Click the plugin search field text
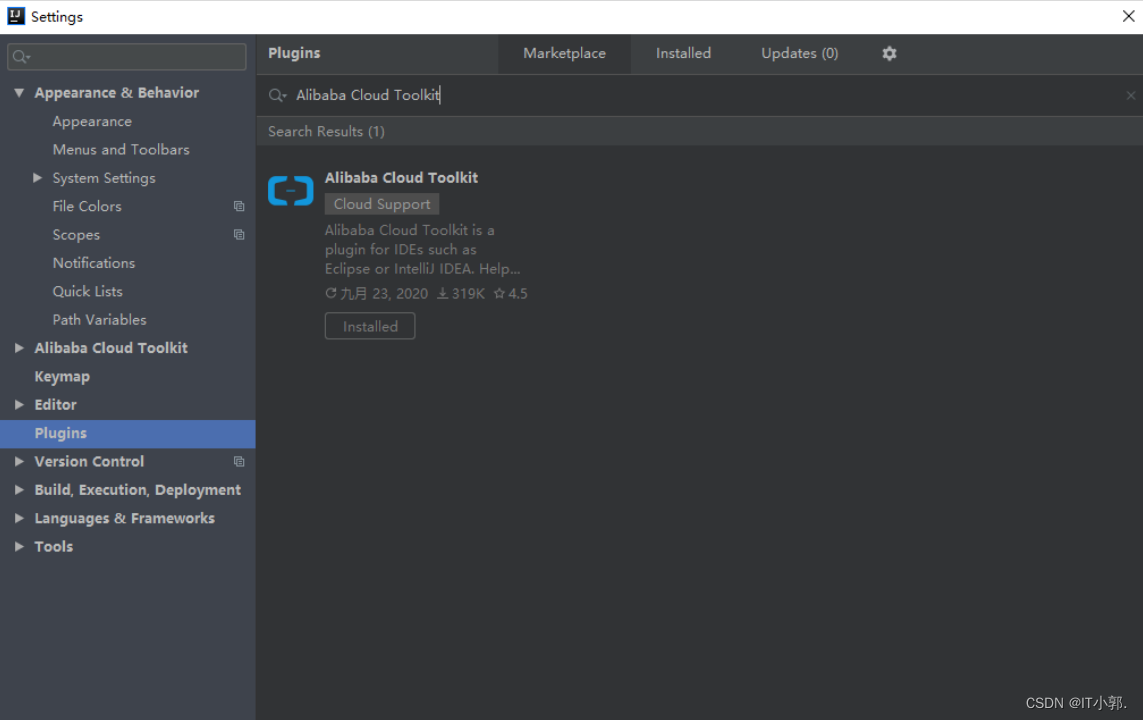Screen dimensions: 1143x720 point(367,95)
